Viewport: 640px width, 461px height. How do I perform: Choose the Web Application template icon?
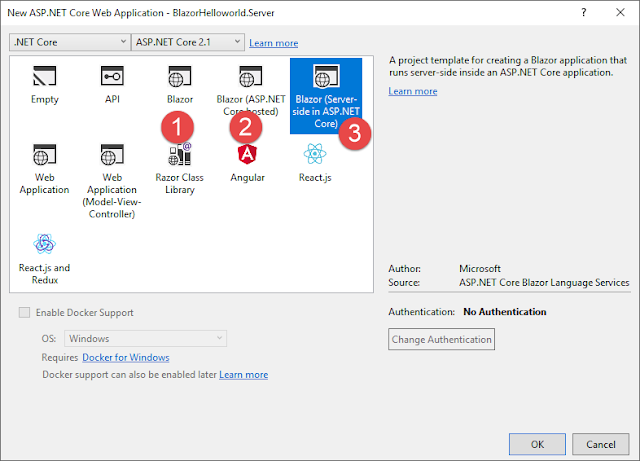point(44,154)
